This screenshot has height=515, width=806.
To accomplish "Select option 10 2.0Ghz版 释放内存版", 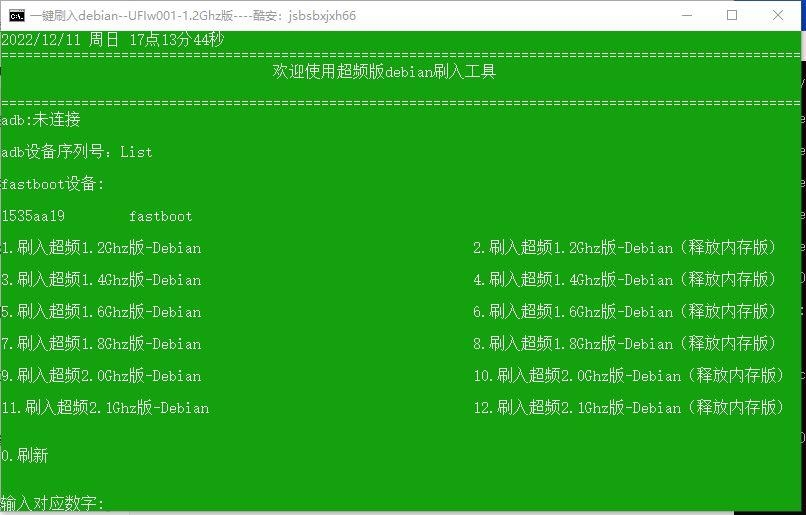I will [x=629, y=376].
